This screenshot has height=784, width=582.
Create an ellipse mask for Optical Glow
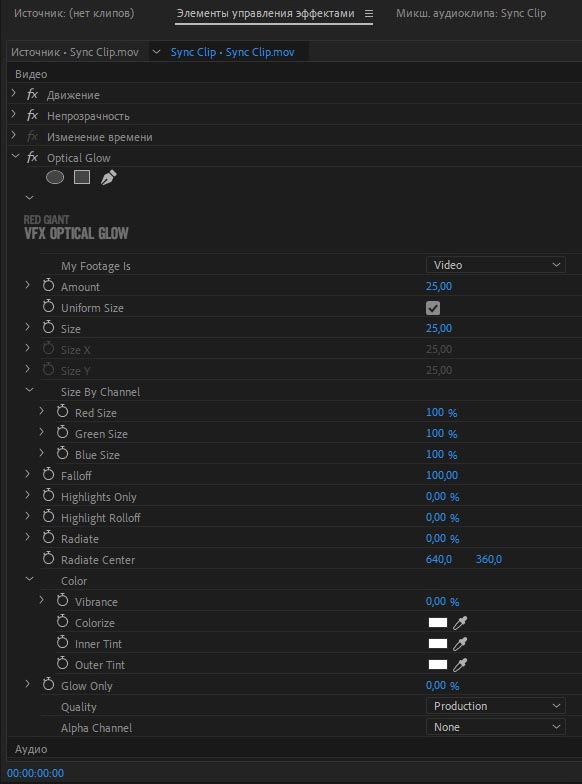(55, 177)
